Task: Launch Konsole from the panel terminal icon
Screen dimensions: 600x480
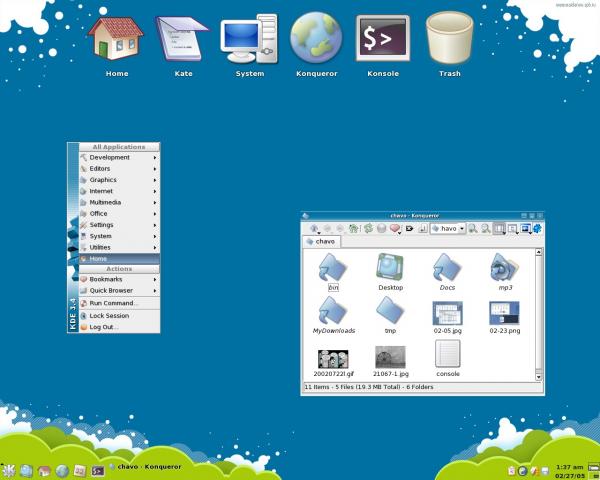Action: pos(98,470)
